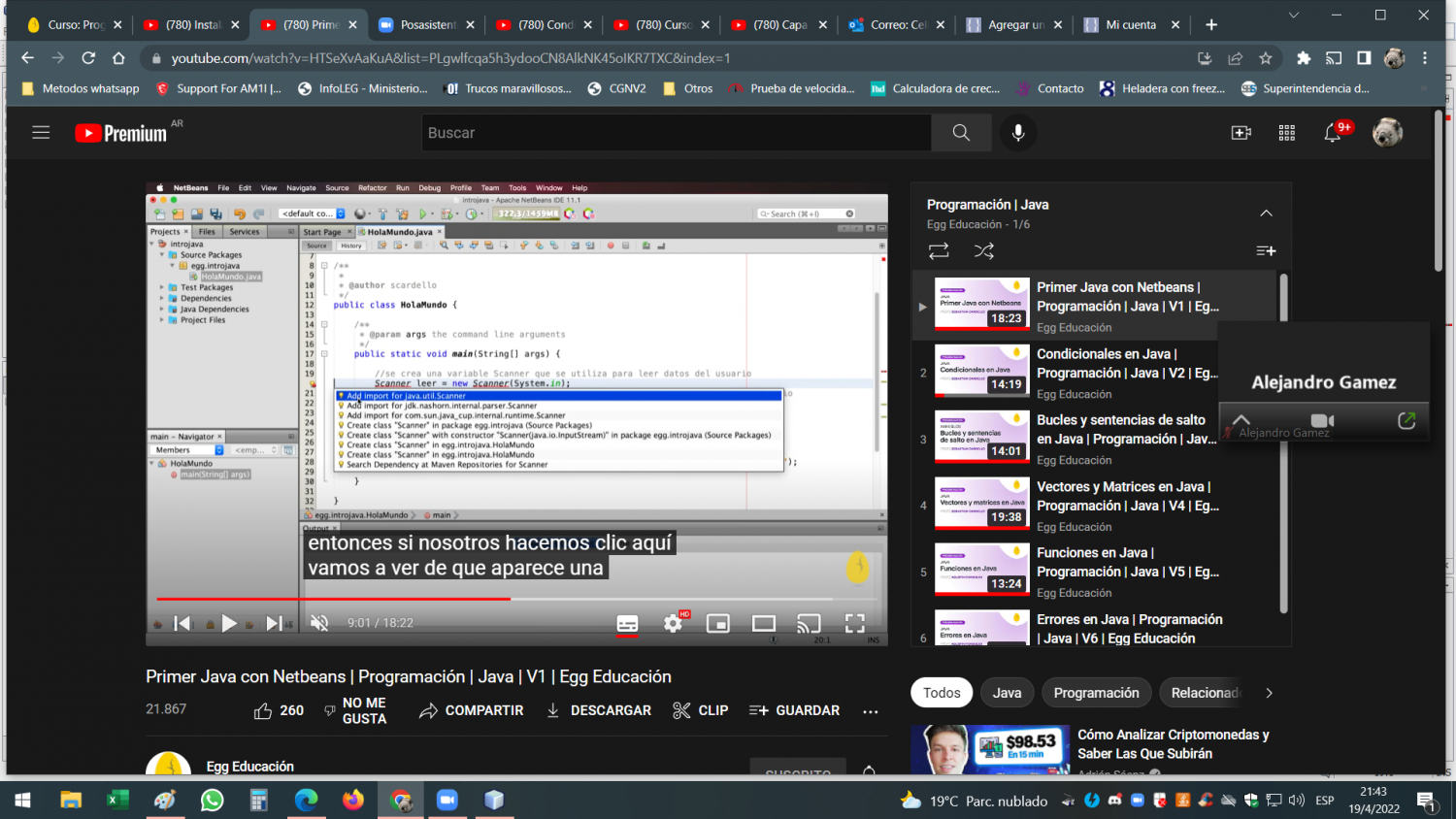Expand Zoom mini-window controls chevron
This screenshot has width=1456, height=819.
[1241, 420]
